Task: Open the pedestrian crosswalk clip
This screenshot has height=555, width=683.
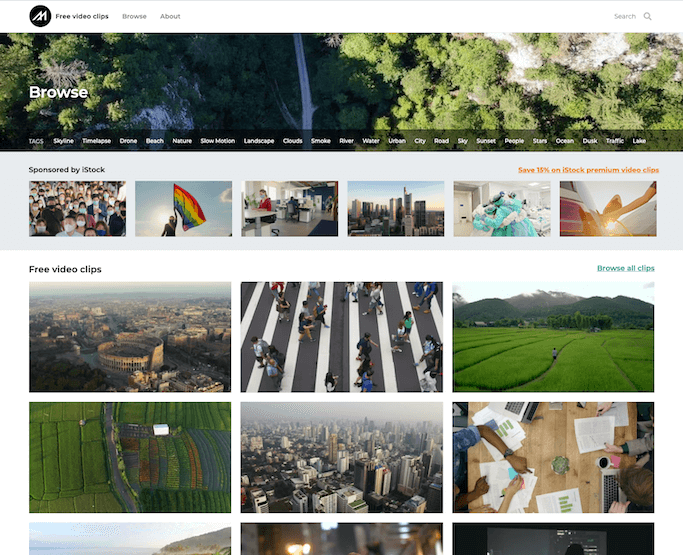Action: click(x=342, y=337)
